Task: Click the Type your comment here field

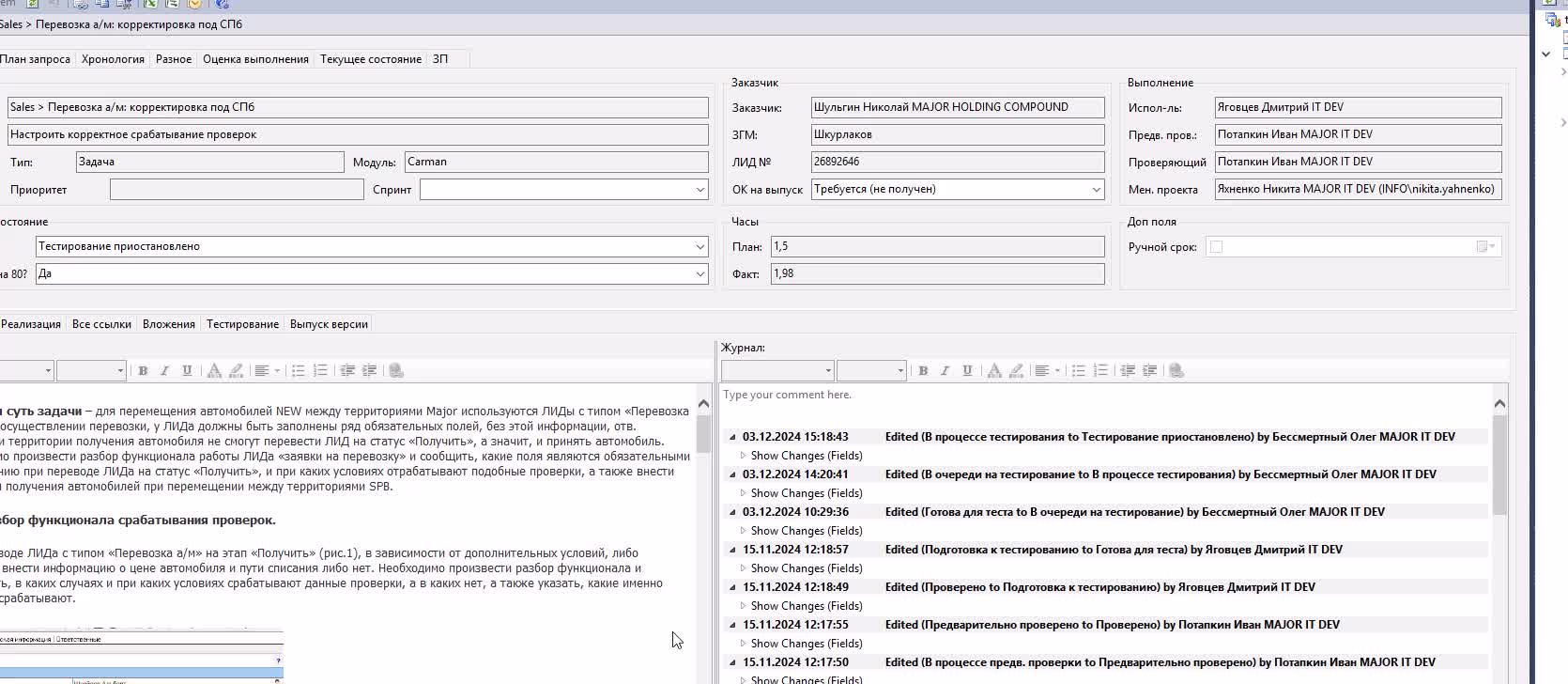Action: click(x=1105, y=396)
